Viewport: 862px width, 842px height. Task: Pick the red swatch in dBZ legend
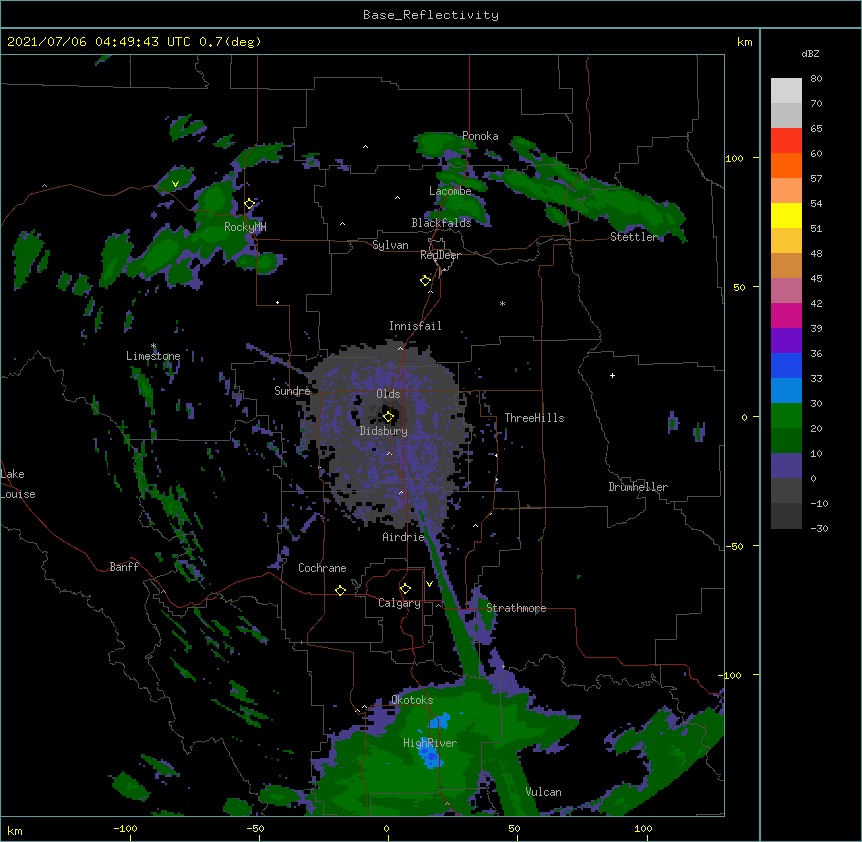(x=786, y=140)
